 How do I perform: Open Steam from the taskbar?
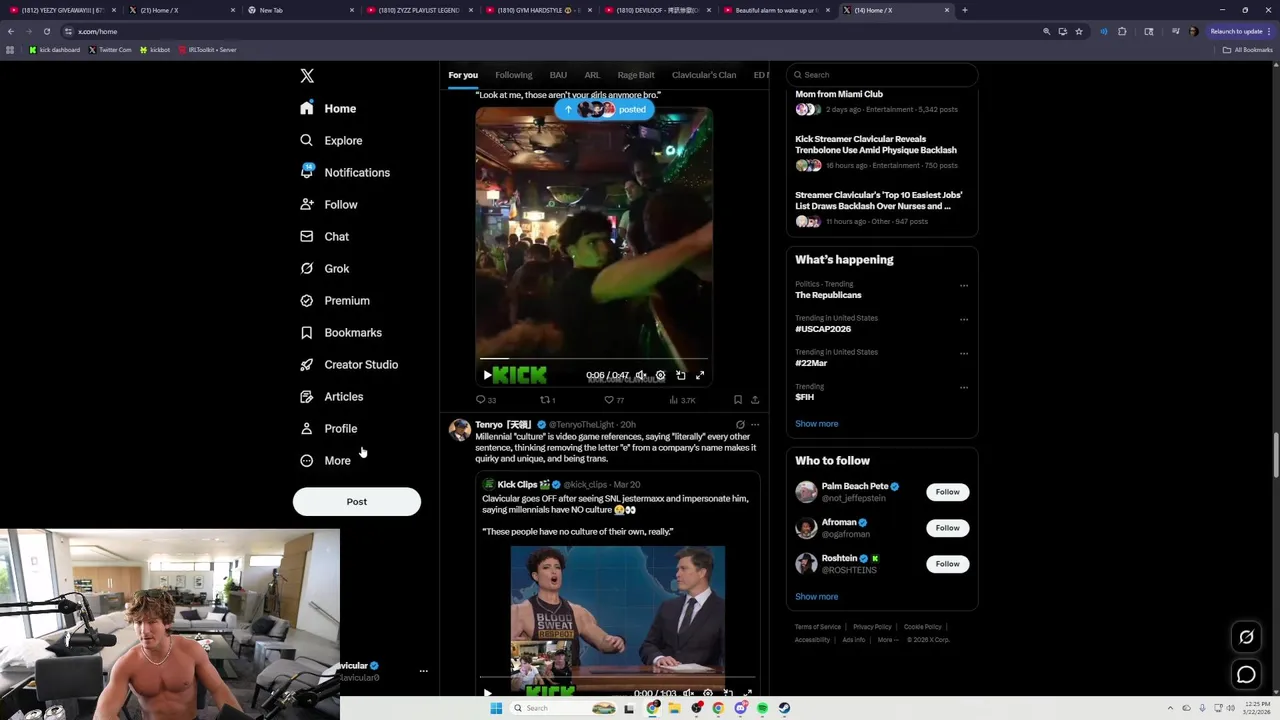click(x=784, y=708)
